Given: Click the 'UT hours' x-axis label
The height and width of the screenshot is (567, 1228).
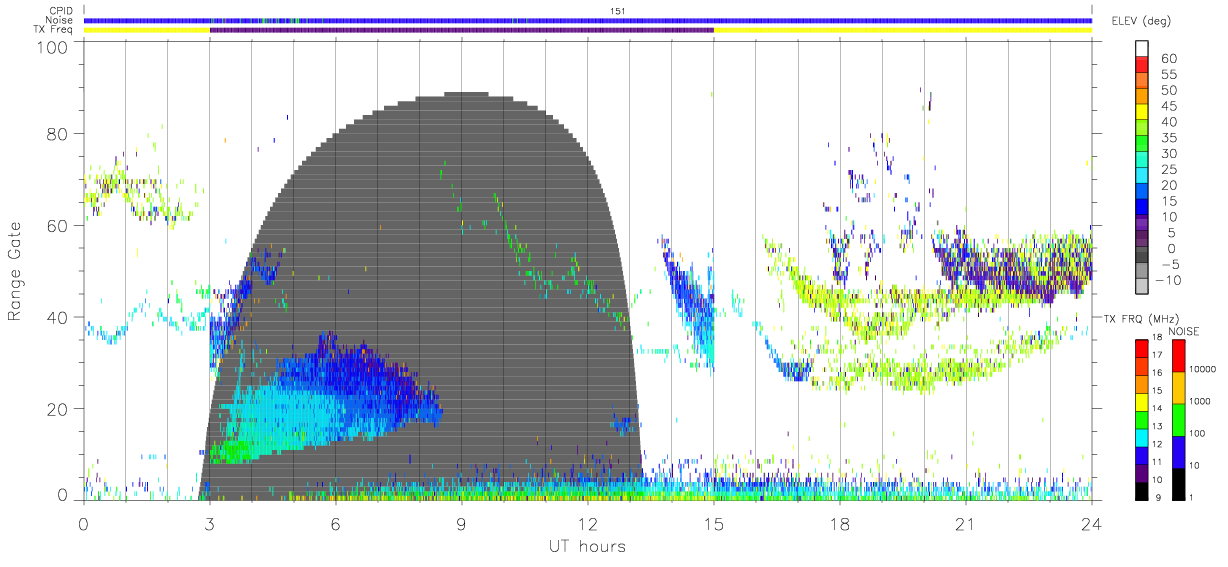Looking at the screenshot, I should click(586, 546).
